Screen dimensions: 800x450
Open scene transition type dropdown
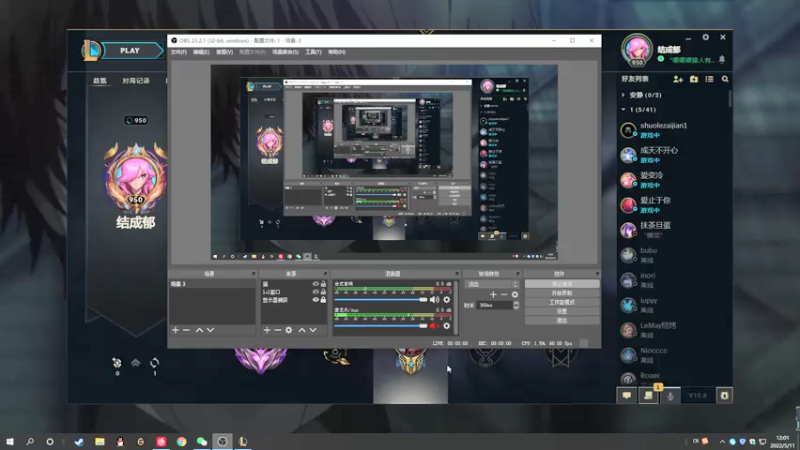click(x=491, y=284)
